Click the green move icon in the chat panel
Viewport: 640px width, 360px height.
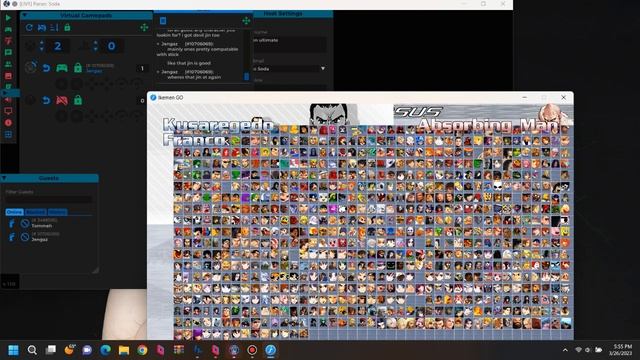click(x=246, y=20)
